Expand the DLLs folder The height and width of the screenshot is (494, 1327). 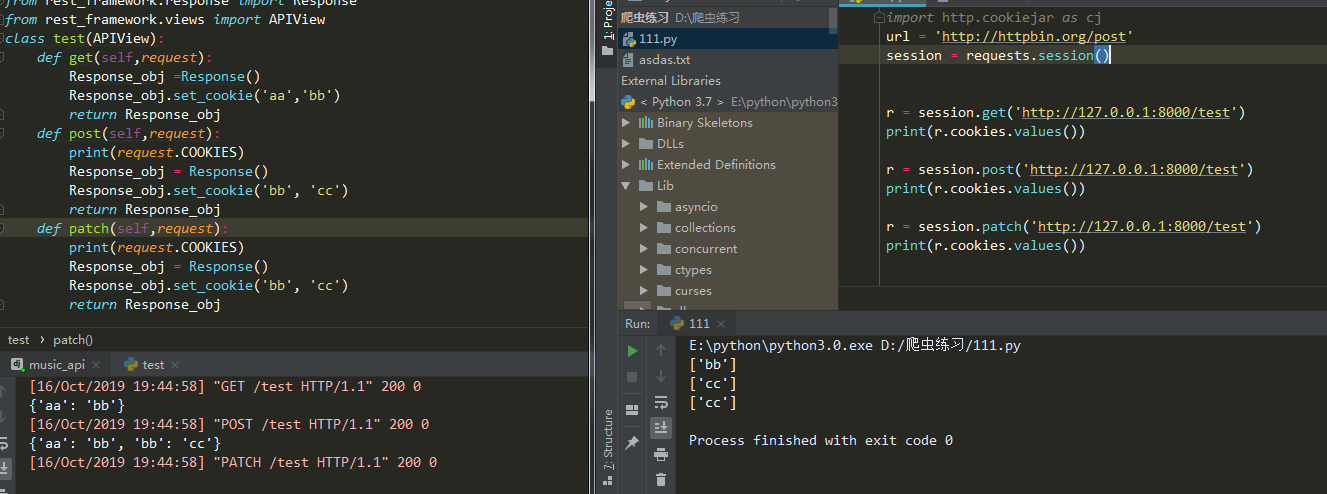[x=627, y=144]
